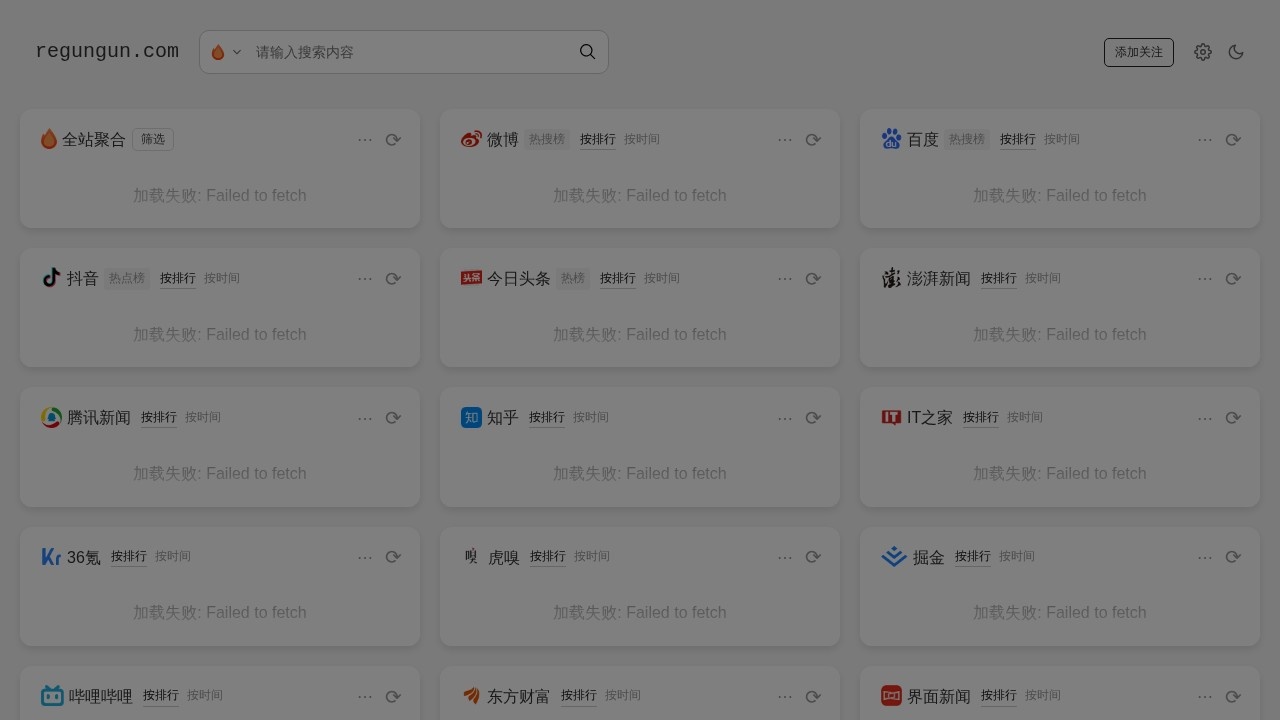Click the 东方财富 logo icon
1280x720 pixels.
pos(471,695)
